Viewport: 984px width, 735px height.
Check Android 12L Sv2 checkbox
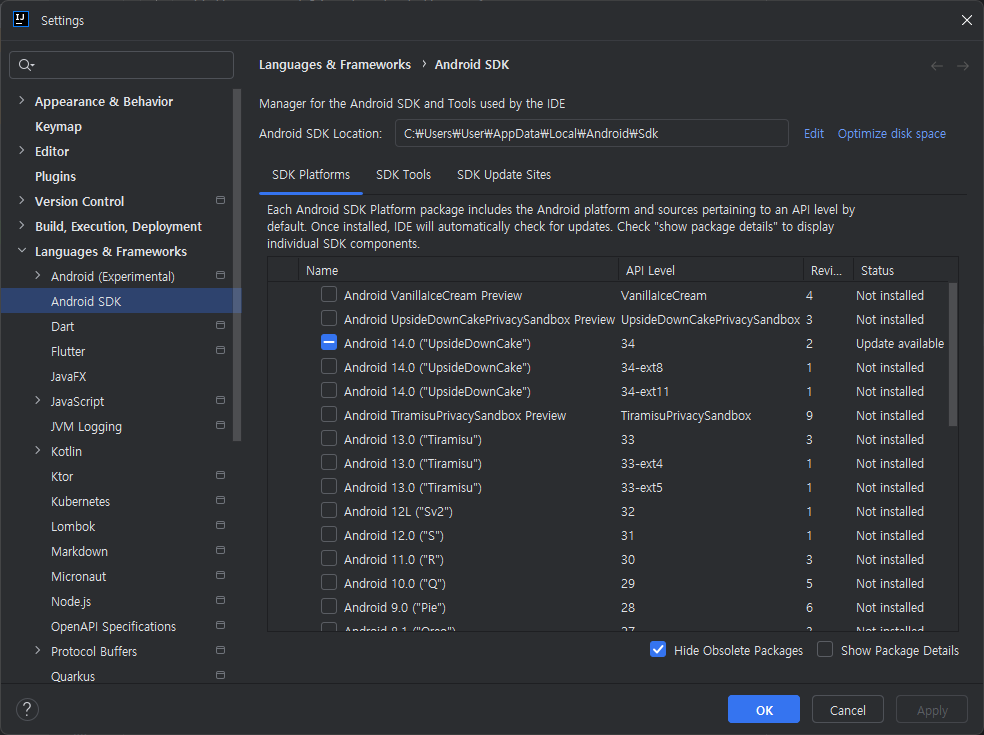pyautogui.click(x=329, y=510)
